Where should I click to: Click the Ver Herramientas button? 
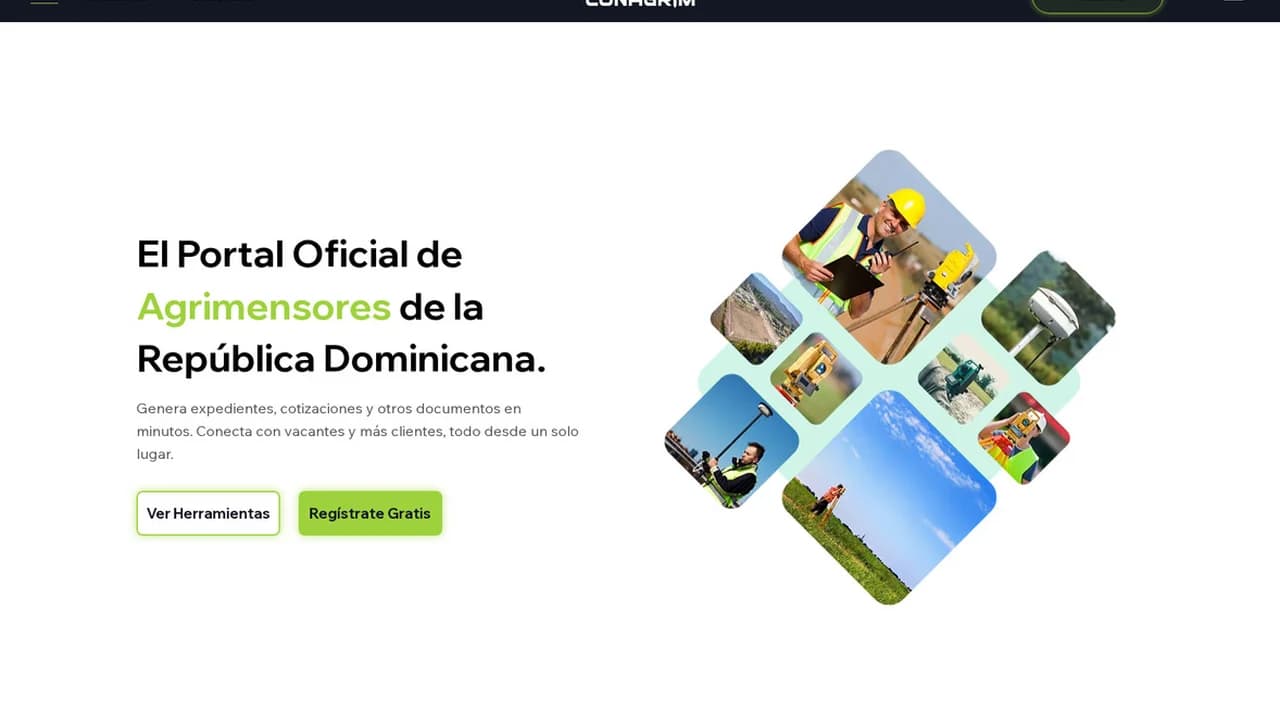point(208,513)
